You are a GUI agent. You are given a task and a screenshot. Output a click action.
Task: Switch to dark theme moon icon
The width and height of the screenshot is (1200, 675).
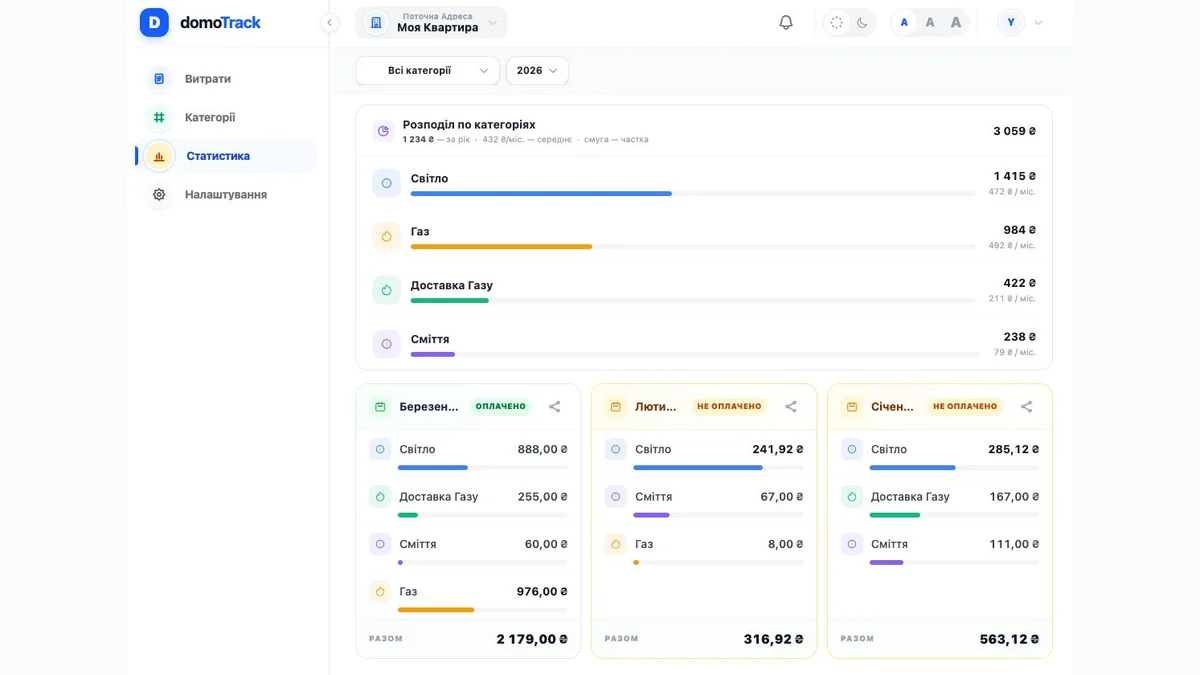tap(862, 22)
